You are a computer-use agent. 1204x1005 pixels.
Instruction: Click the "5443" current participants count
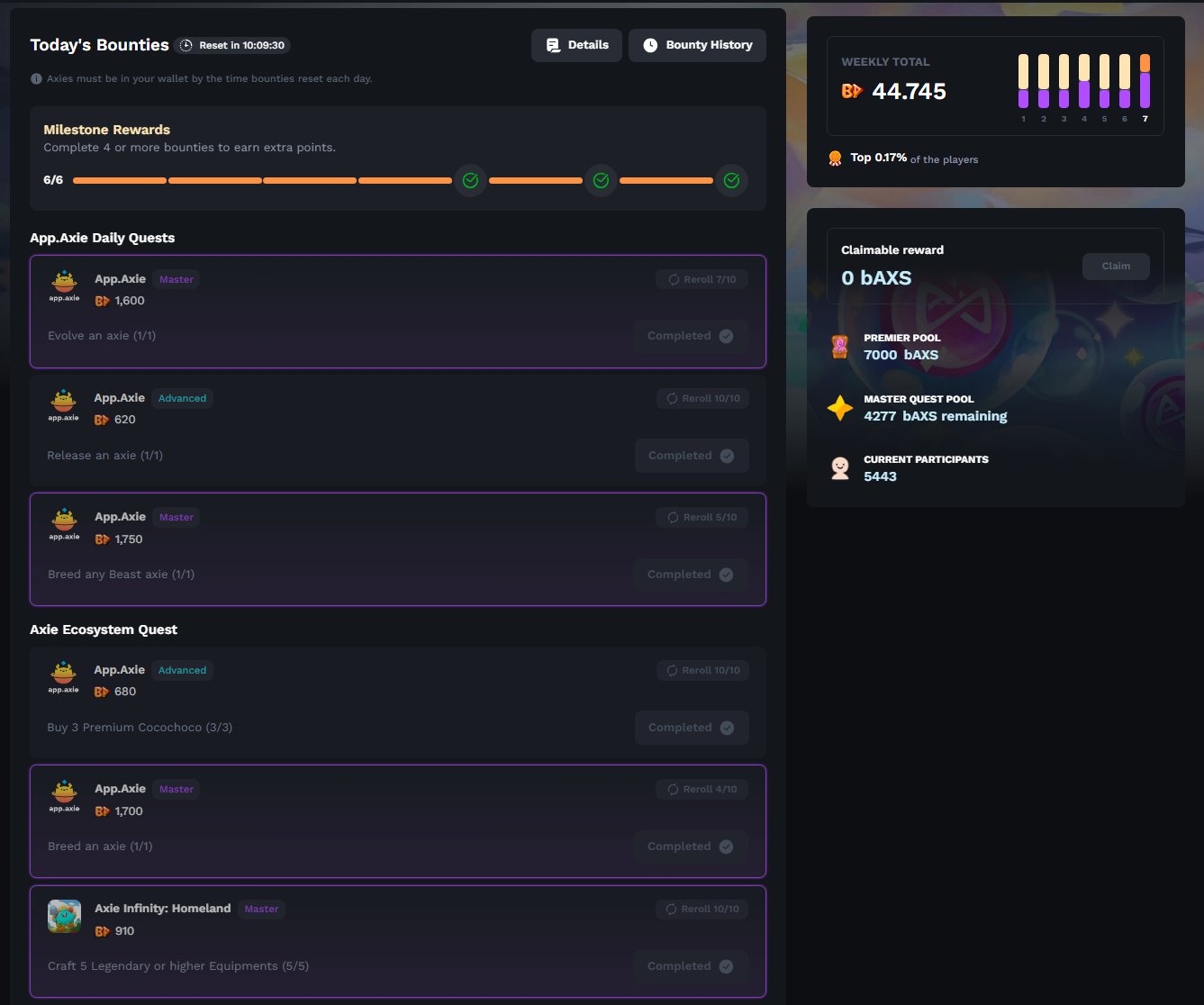880,476
